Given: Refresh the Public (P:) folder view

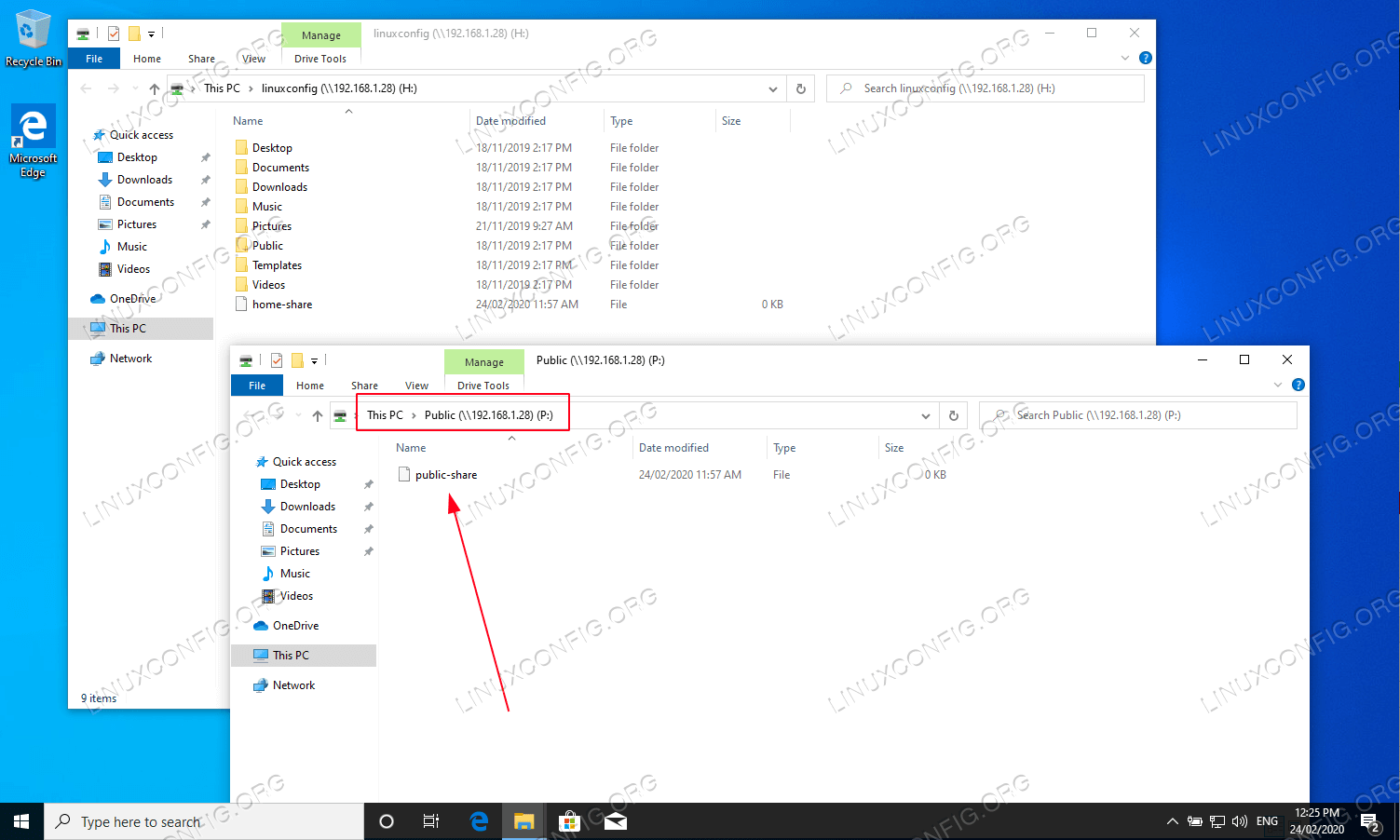Looking at the screenshot, I should (x=953, y=415).
